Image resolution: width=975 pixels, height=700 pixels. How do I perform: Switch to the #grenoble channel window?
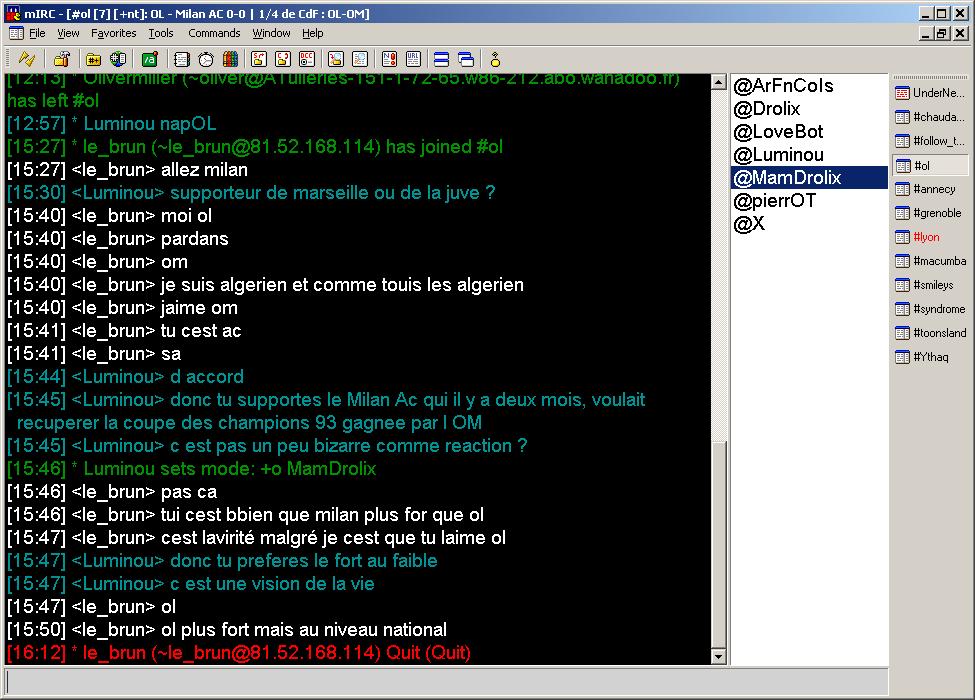tap(930, 213)
